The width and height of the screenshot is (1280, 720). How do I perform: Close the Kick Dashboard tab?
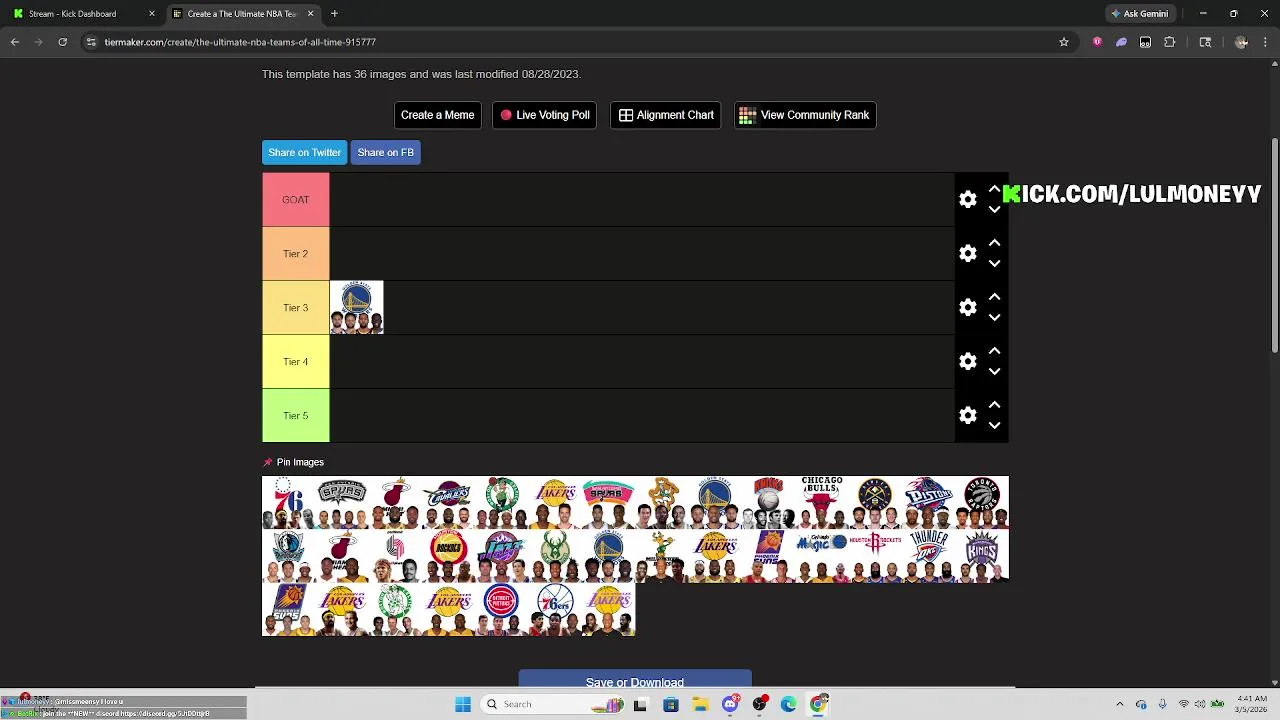pyautogui.click(x=152, y=14)
